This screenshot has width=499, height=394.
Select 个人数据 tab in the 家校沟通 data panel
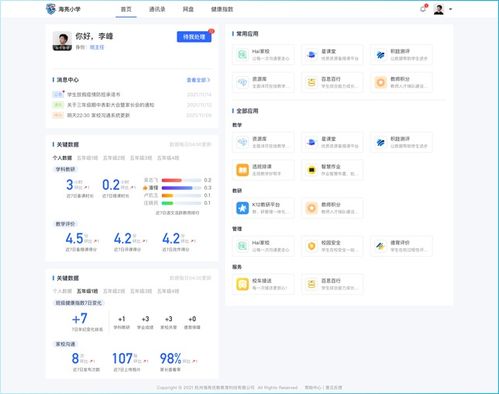(x=62, y=291)
